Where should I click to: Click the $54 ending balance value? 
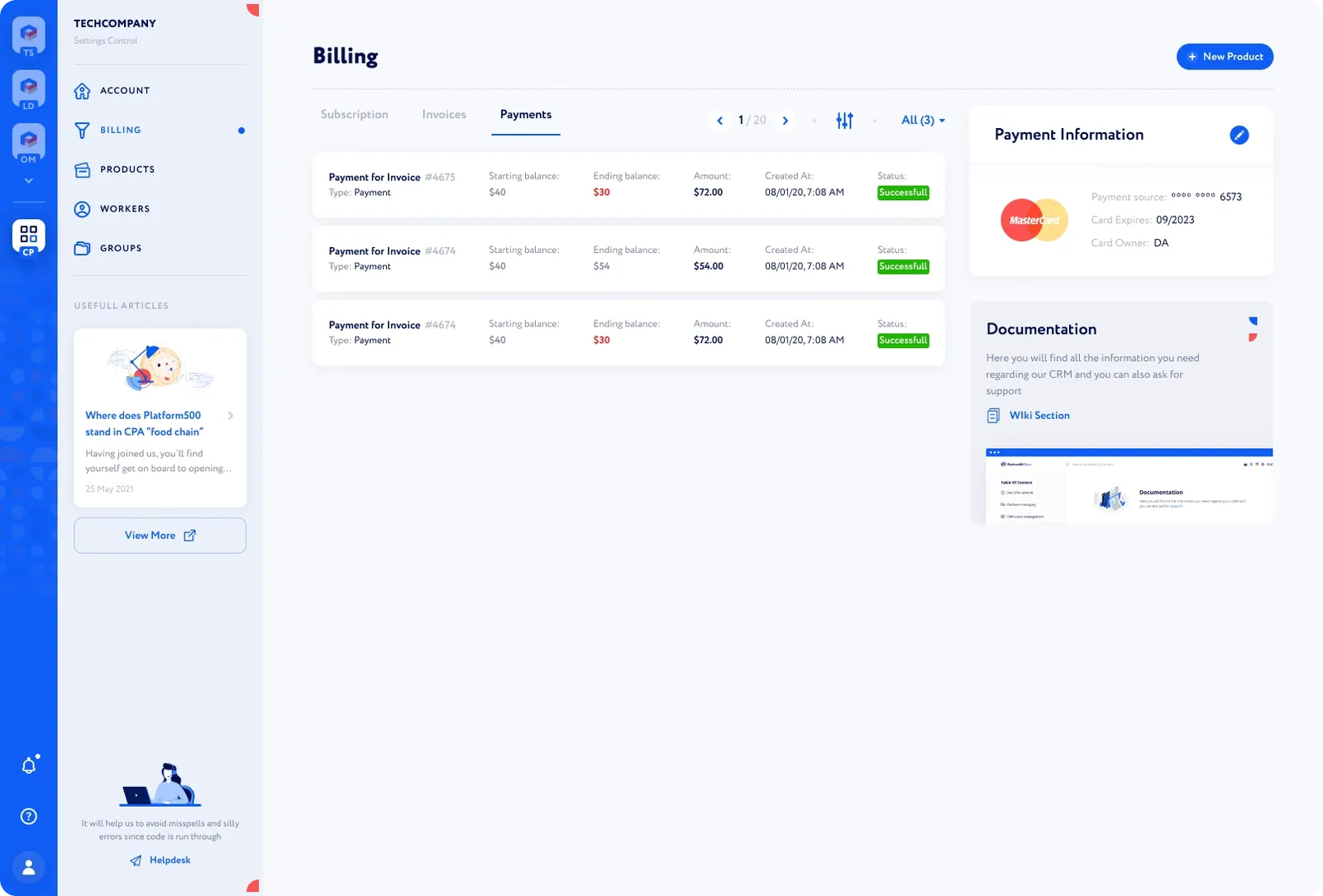601,266
